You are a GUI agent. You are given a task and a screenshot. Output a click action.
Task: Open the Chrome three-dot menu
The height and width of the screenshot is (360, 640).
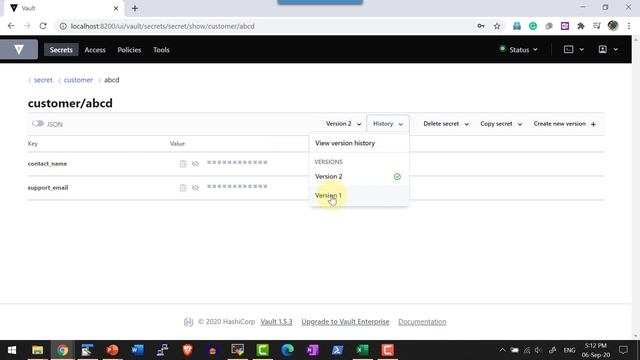pos(629,26)
